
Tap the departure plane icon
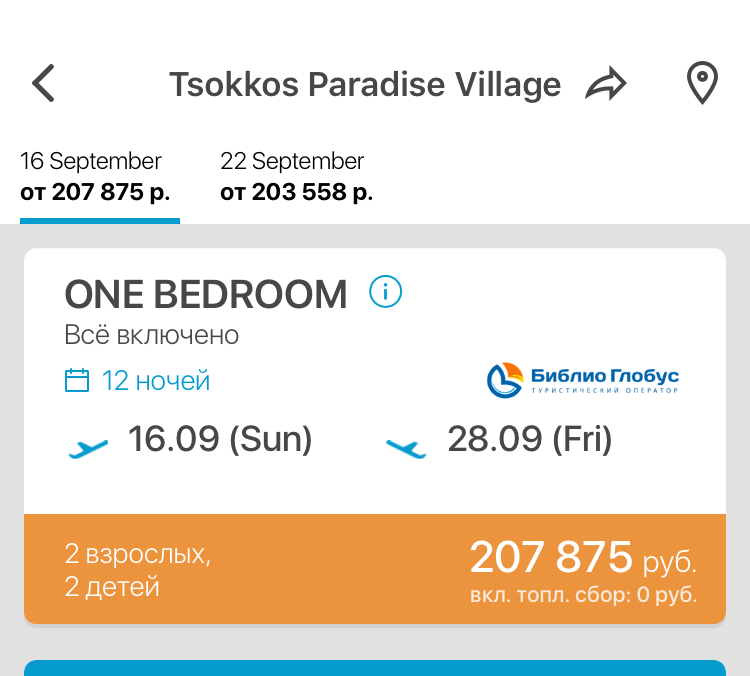click(88, 447)
